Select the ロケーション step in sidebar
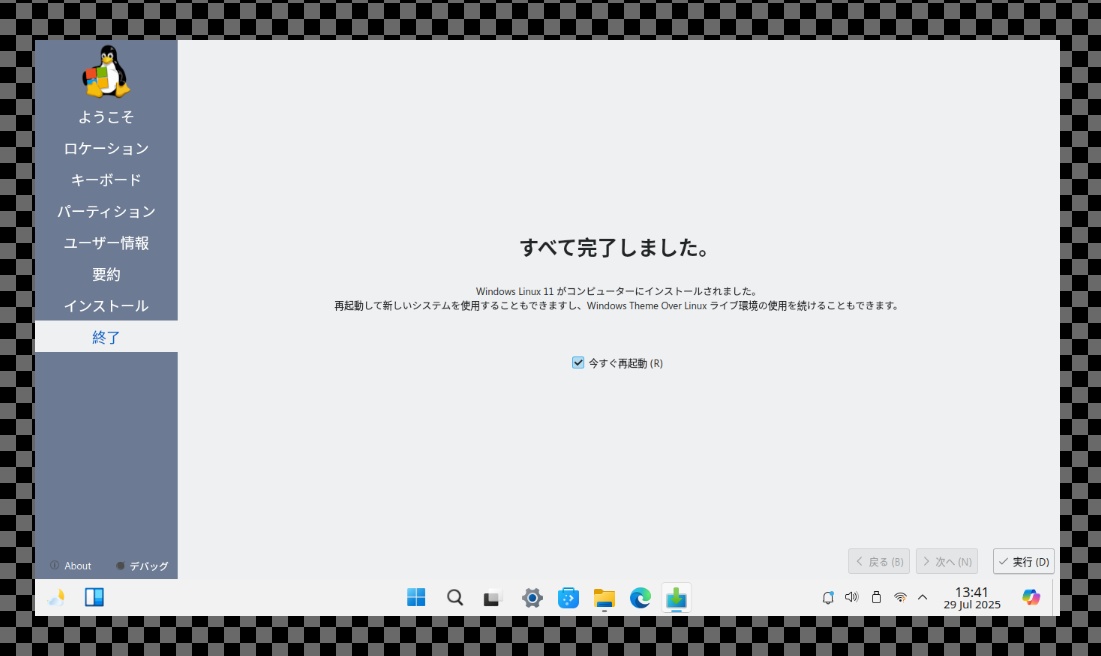The width and height of the screenshot is (1101, 656). [106, 149]
